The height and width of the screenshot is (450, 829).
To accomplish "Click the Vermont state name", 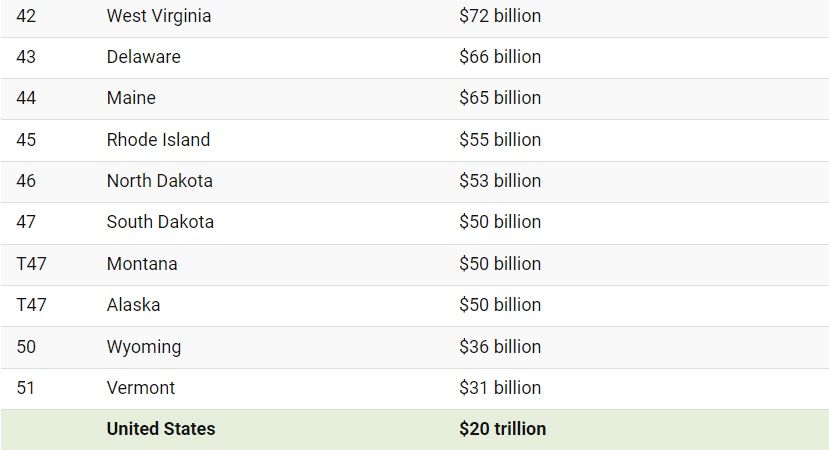I will point(141,388).
